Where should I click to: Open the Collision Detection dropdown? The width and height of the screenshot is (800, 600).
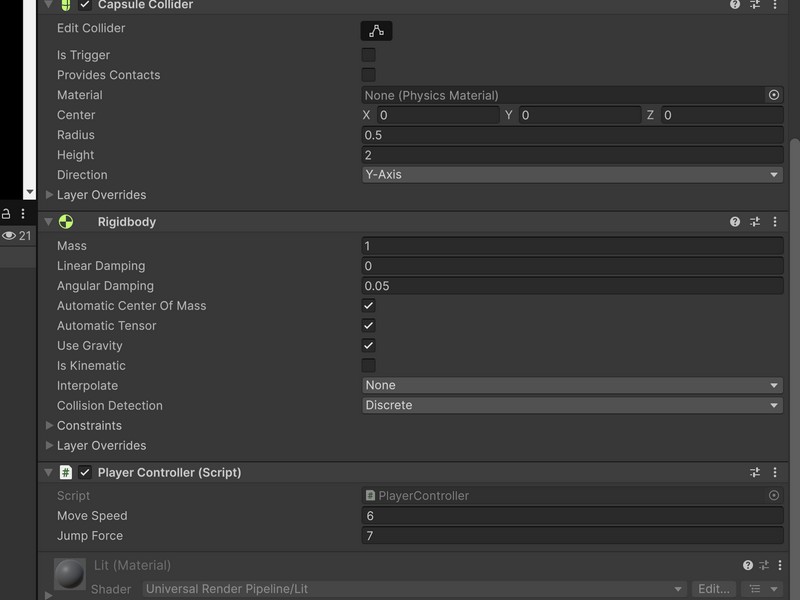click(572, 405)
